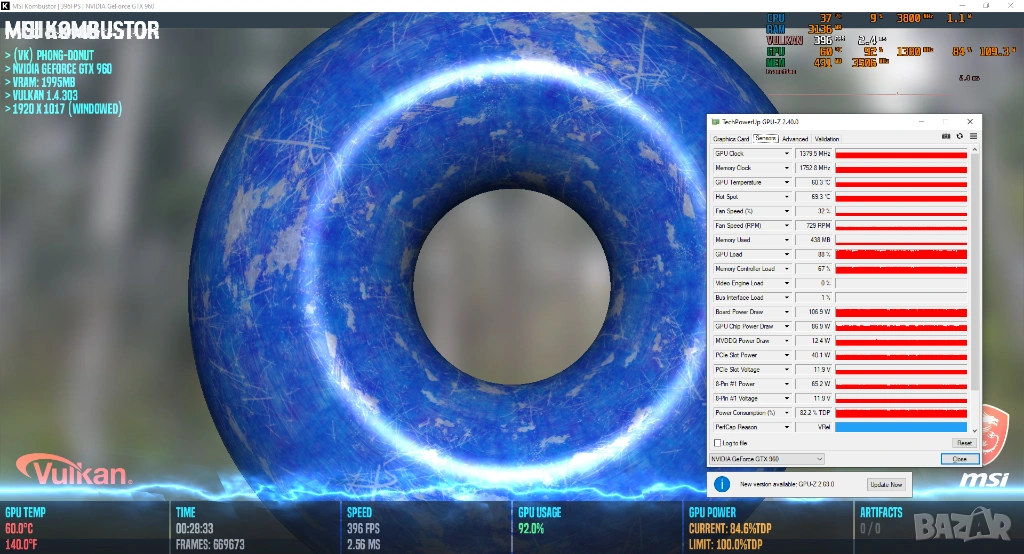Click the VRAM: 1995MB info line

(44, 82)
